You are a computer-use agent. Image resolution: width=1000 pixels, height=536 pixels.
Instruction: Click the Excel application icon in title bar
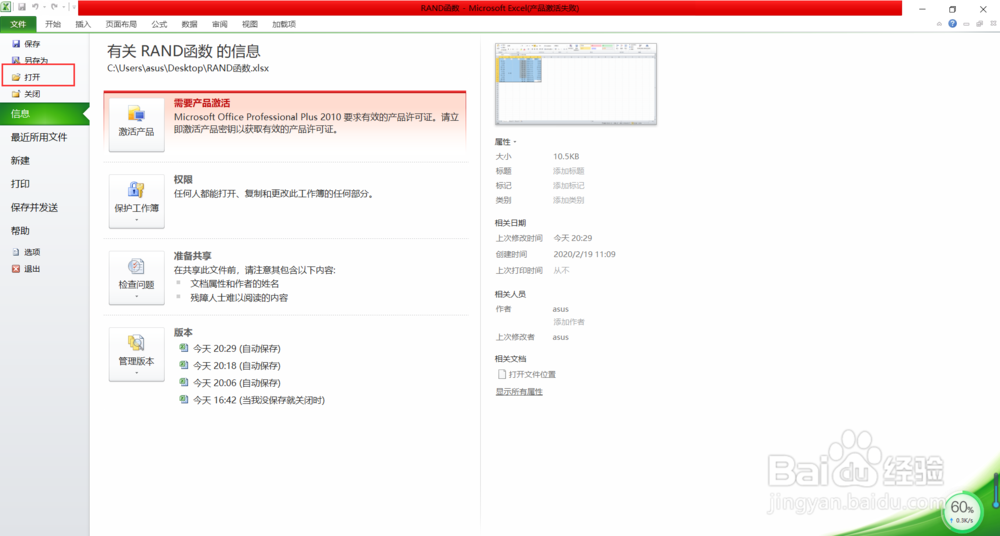pos(6,7)
